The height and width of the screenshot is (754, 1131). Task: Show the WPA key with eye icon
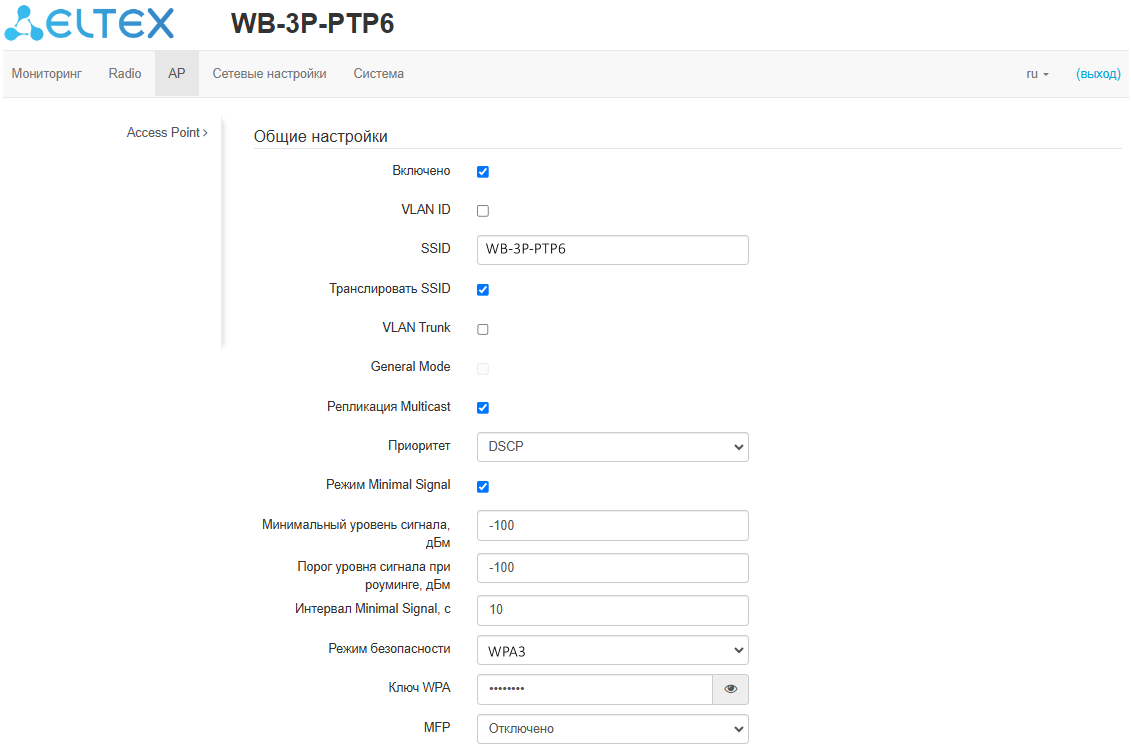click(x=730, y=689)
